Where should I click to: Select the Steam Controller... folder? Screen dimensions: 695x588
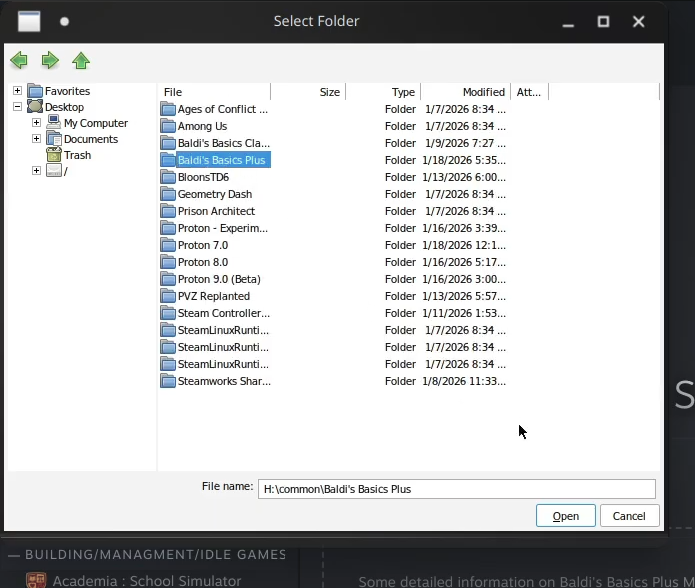(x=223, y=313)
